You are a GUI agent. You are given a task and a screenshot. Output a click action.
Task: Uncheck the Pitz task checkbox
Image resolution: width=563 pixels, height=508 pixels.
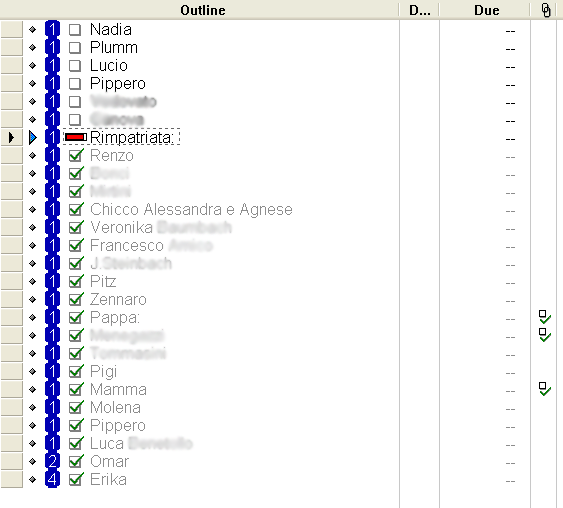(76, 281)
